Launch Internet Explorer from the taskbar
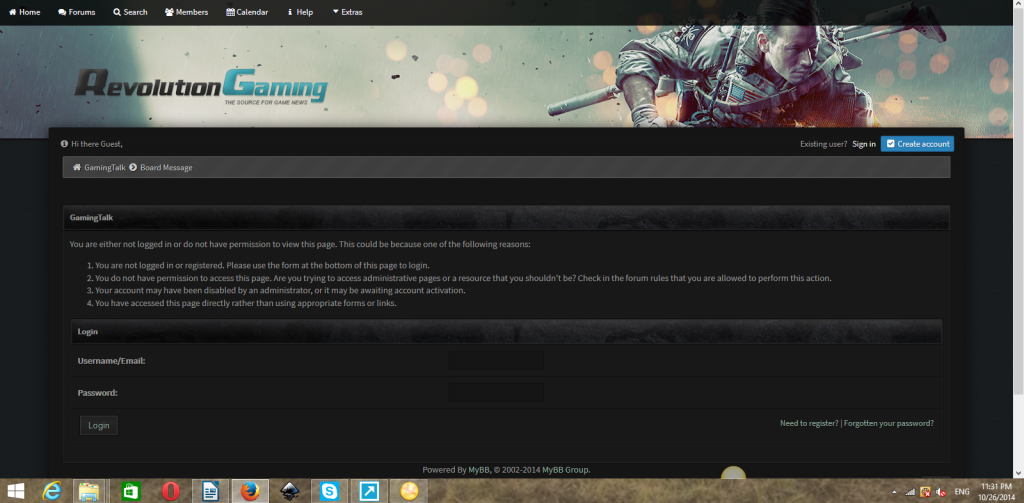Screen dimensions: 1024x503 (52, 491)
